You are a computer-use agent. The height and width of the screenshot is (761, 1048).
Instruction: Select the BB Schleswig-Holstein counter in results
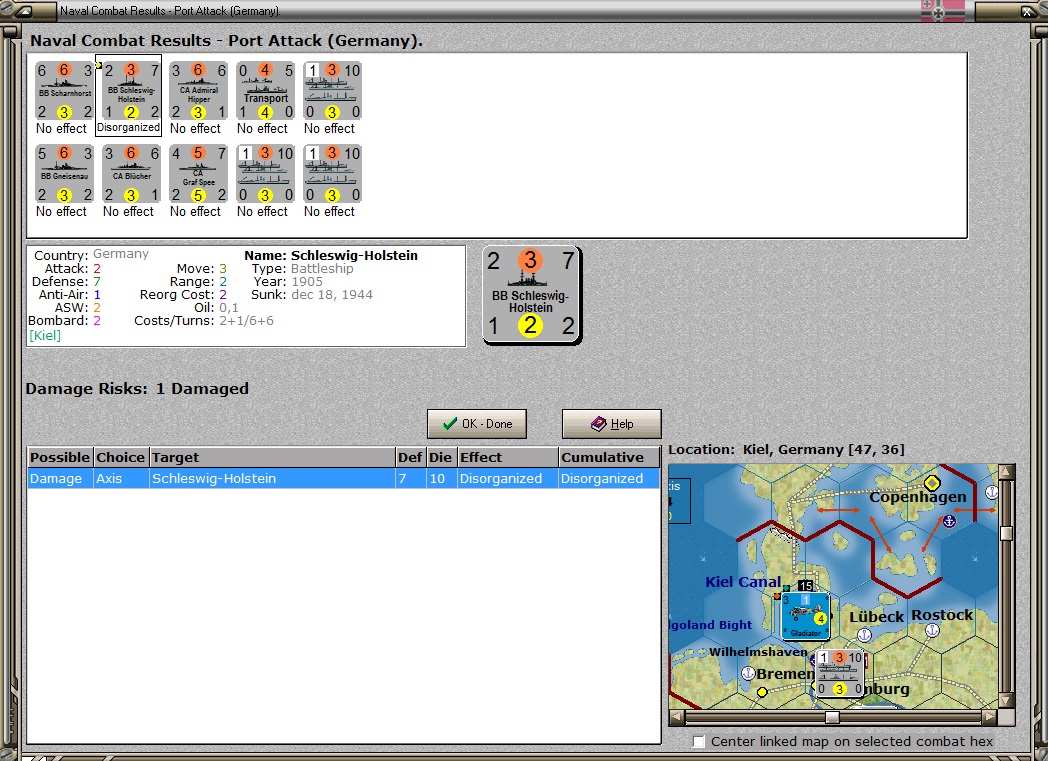pyautogui.click(x=131, y=91)
